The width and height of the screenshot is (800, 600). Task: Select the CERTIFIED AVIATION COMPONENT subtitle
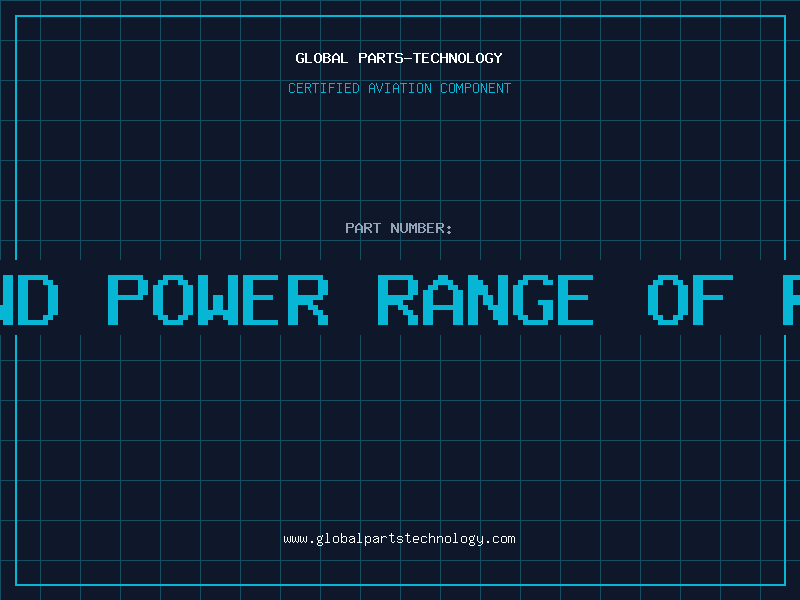pyautogui.click(x=399, y=89)
